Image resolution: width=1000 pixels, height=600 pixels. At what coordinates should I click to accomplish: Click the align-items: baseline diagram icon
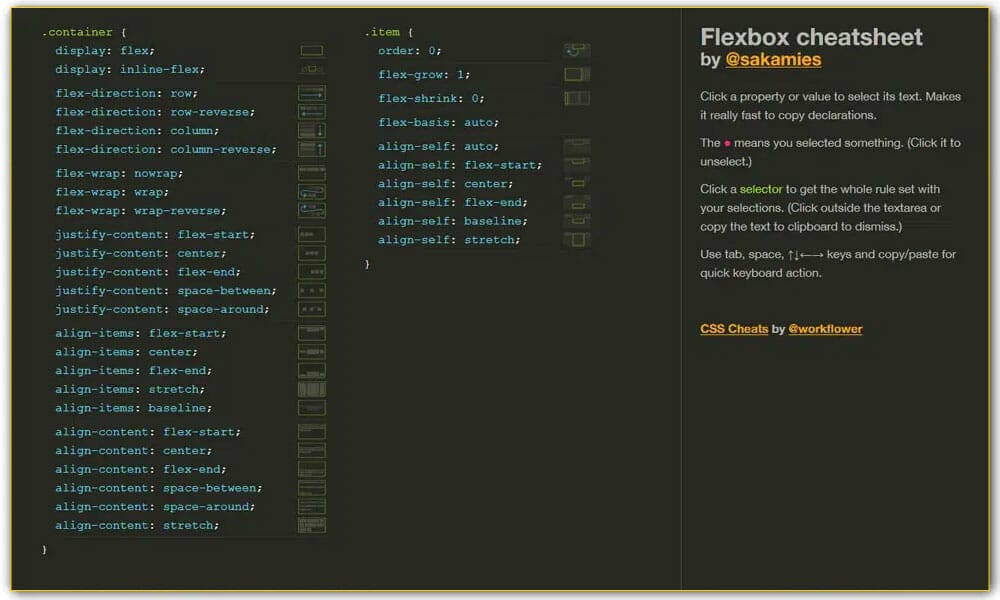[x=310, y=407]
